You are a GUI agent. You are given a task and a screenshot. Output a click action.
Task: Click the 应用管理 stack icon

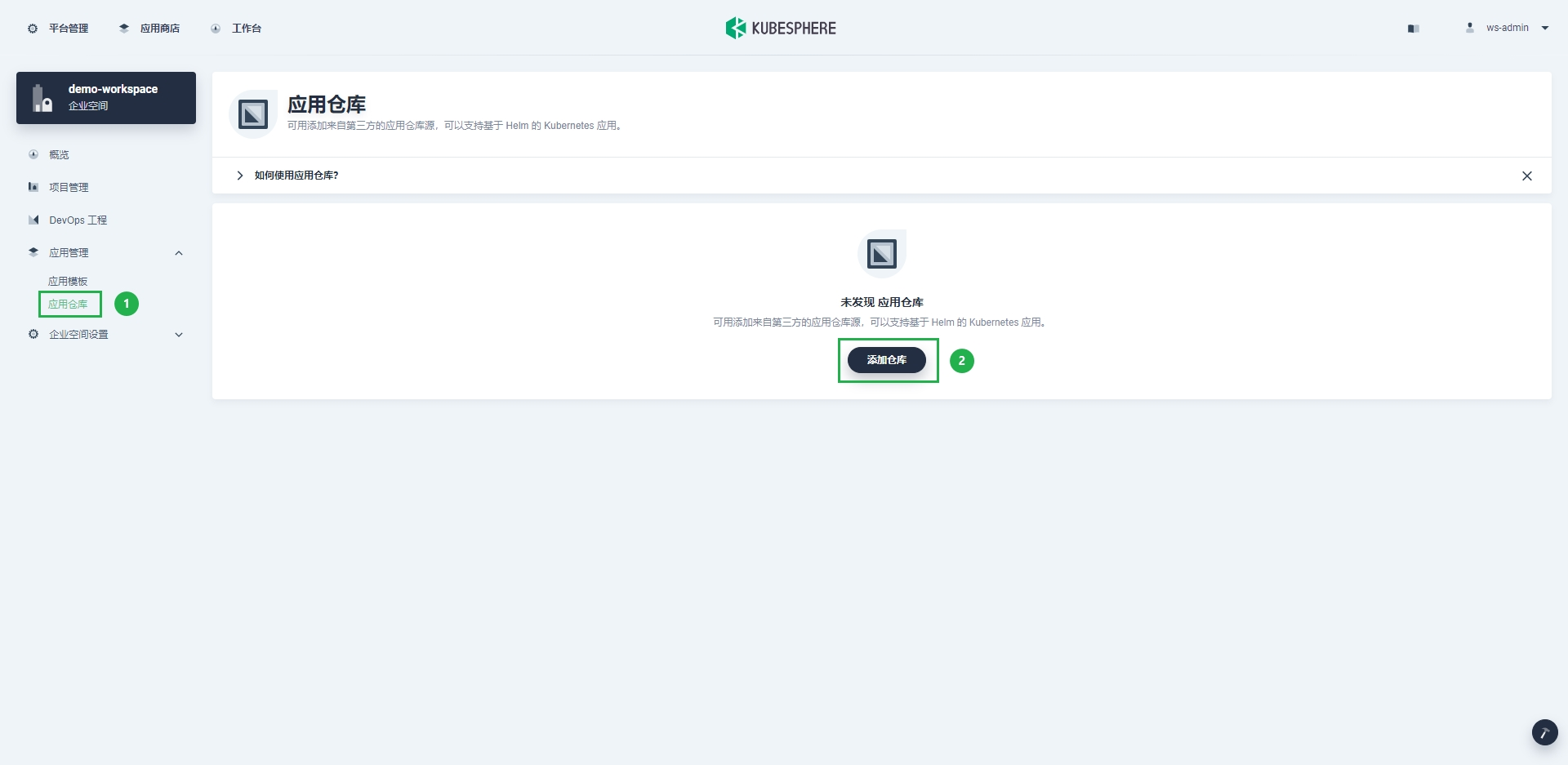33,252
